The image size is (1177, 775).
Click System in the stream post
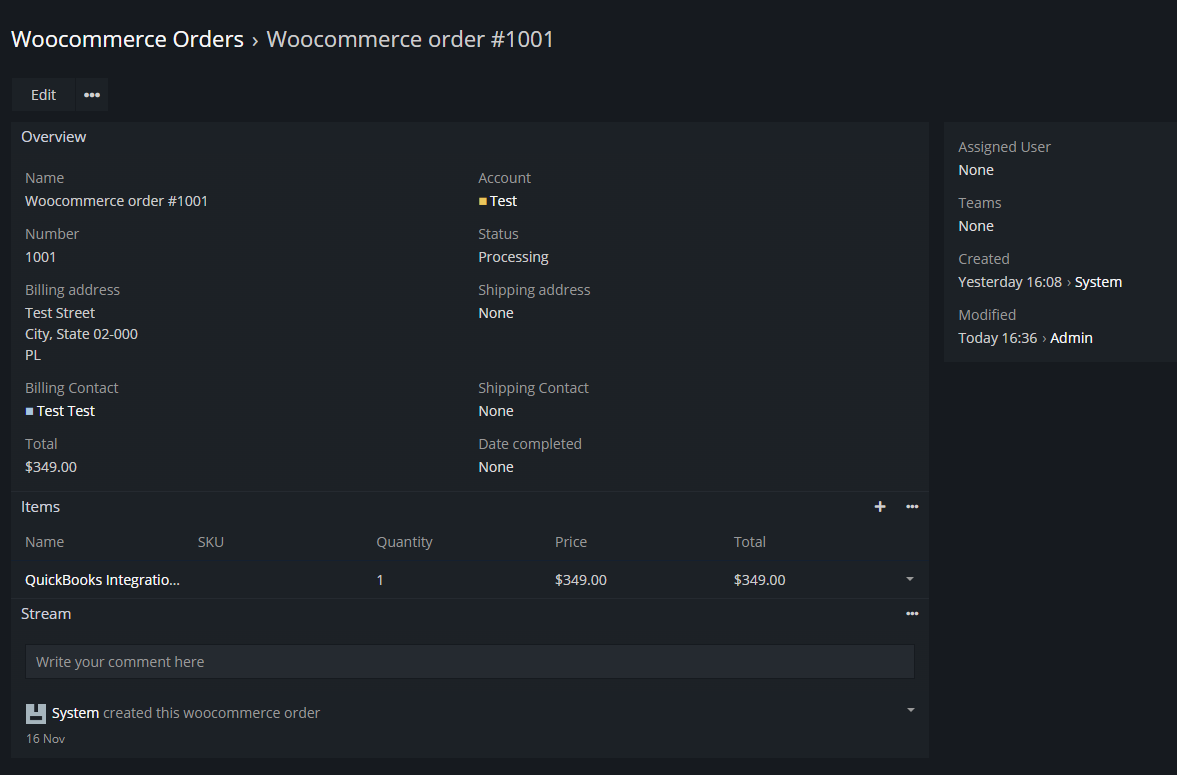point(75,713)
